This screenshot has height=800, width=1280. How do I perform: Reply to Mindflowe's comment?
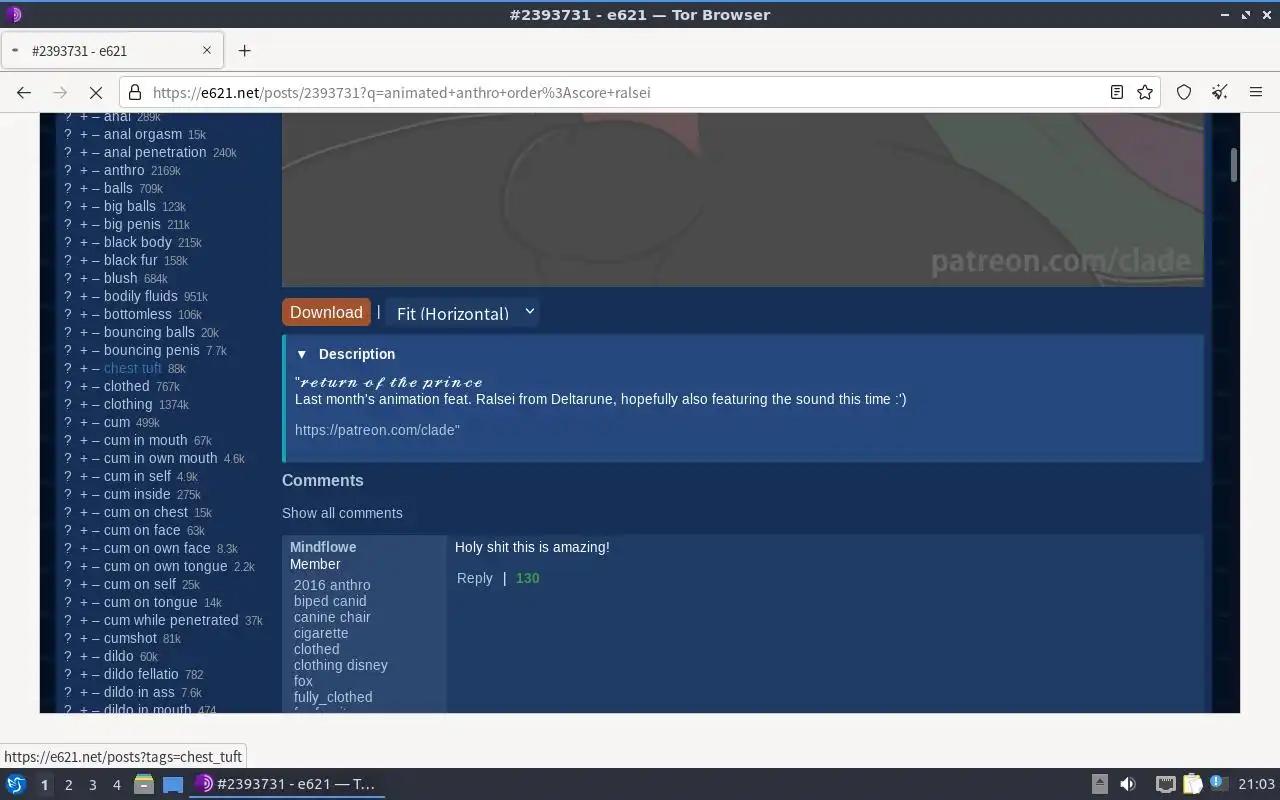[x=474, y=578]
